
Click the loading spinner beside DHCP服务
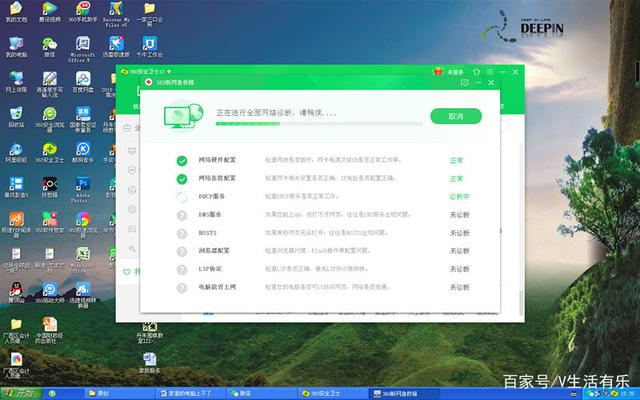[x=182, y=197]
